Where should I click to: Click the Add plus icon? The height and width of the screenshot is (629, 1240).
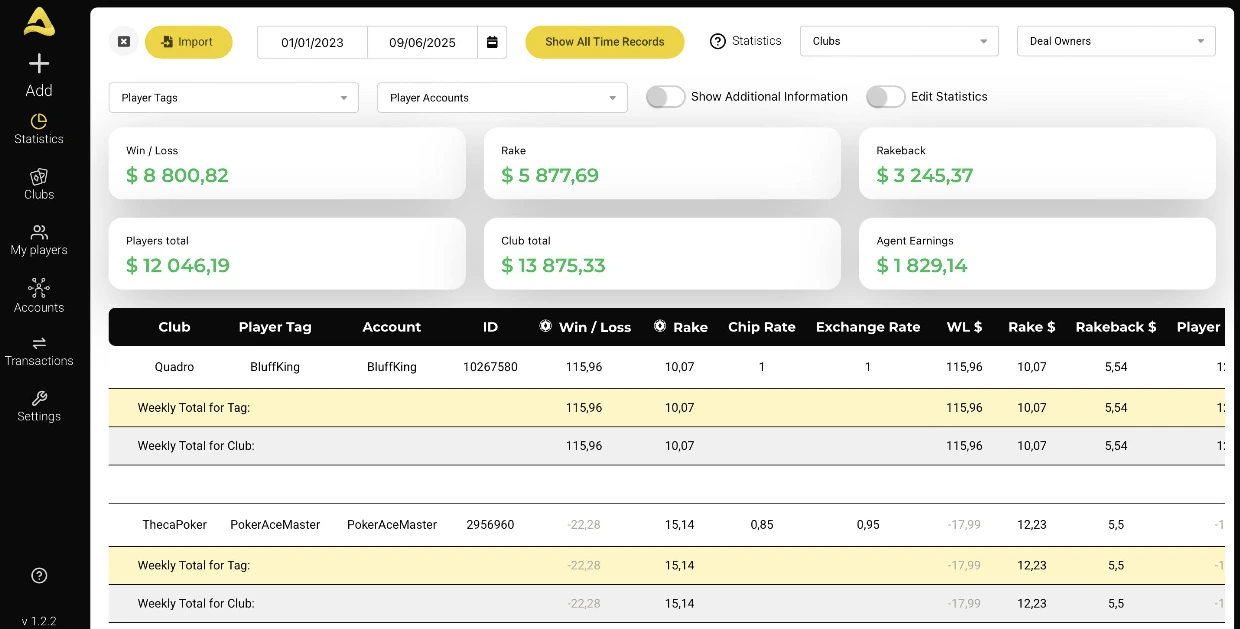39,64
